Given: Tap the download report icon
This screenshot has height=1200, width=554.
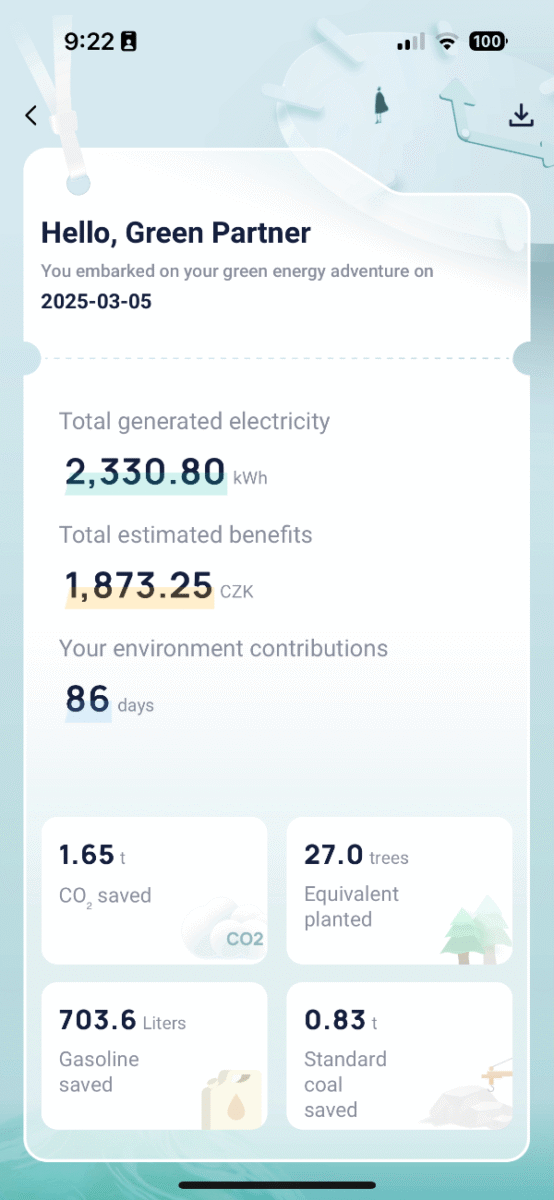Looking at the screenshot, I should 520,115.
